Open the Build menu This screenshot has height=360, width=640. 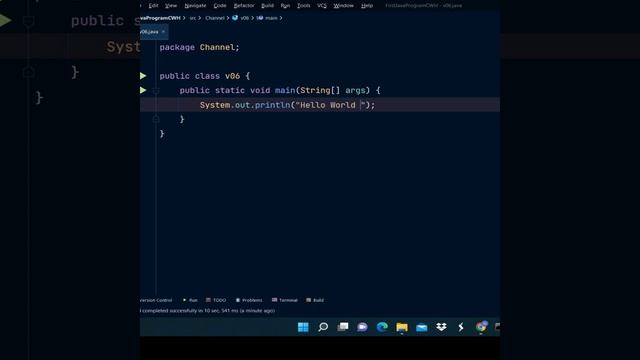click(x=268, y=6)
